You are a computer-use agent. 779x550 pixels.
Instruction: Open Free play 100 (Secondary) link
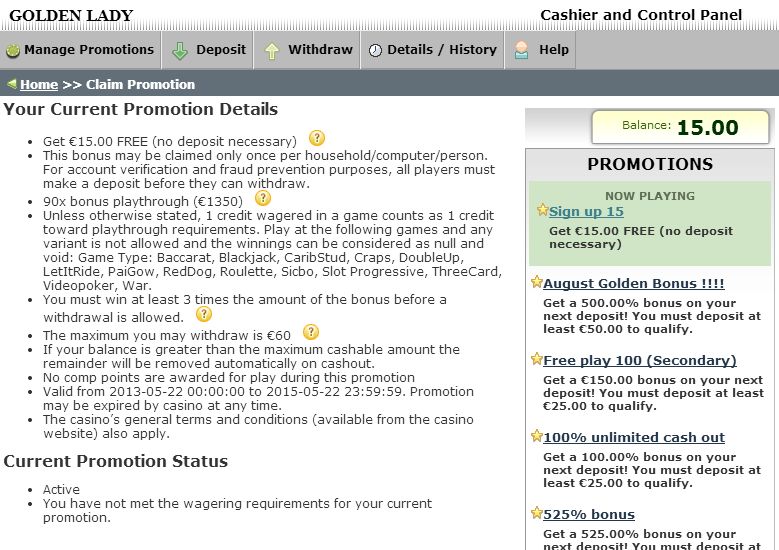tap(640, 361)
